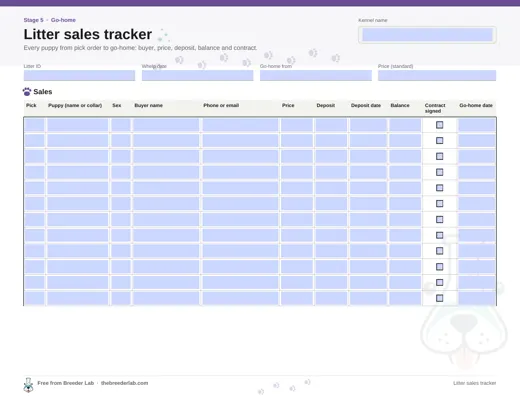The height and width of the screenshot is (402, 520).
Task: Tick the Contract signed checkbox in sixth row
Action: (x=440, y=204)
